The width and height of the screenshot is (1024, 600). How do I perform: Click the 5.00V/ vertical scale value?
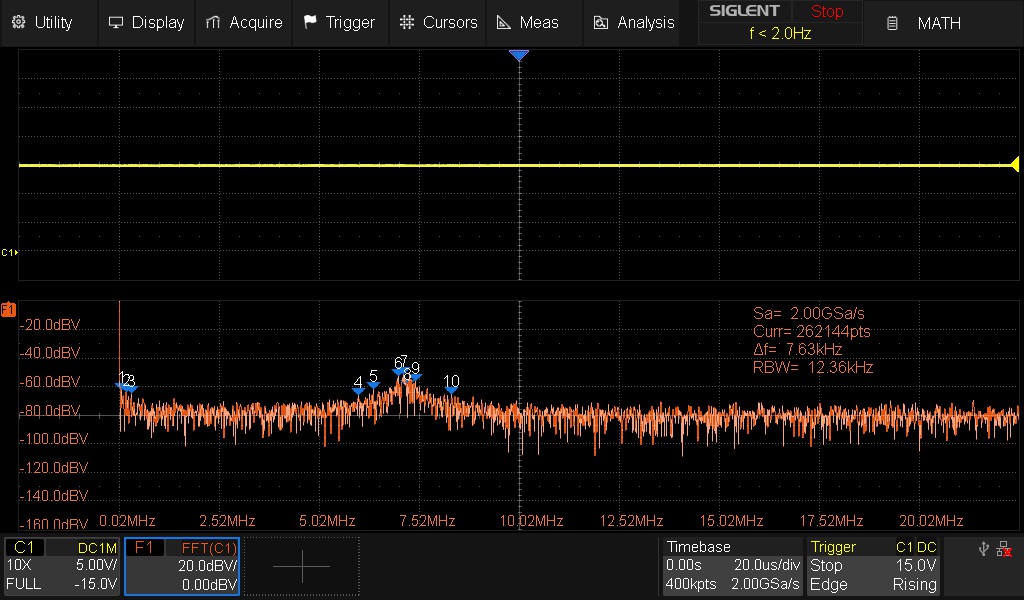point(97,565)
